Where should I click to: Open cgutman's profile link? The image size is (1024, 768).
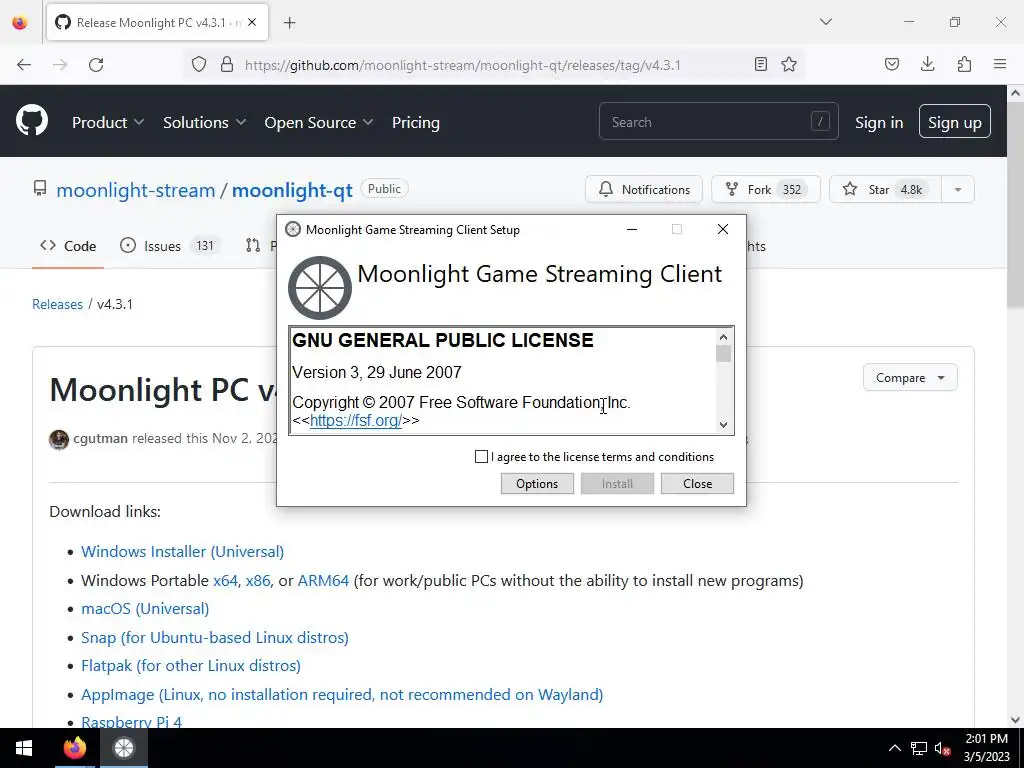[x=101, y=438]
